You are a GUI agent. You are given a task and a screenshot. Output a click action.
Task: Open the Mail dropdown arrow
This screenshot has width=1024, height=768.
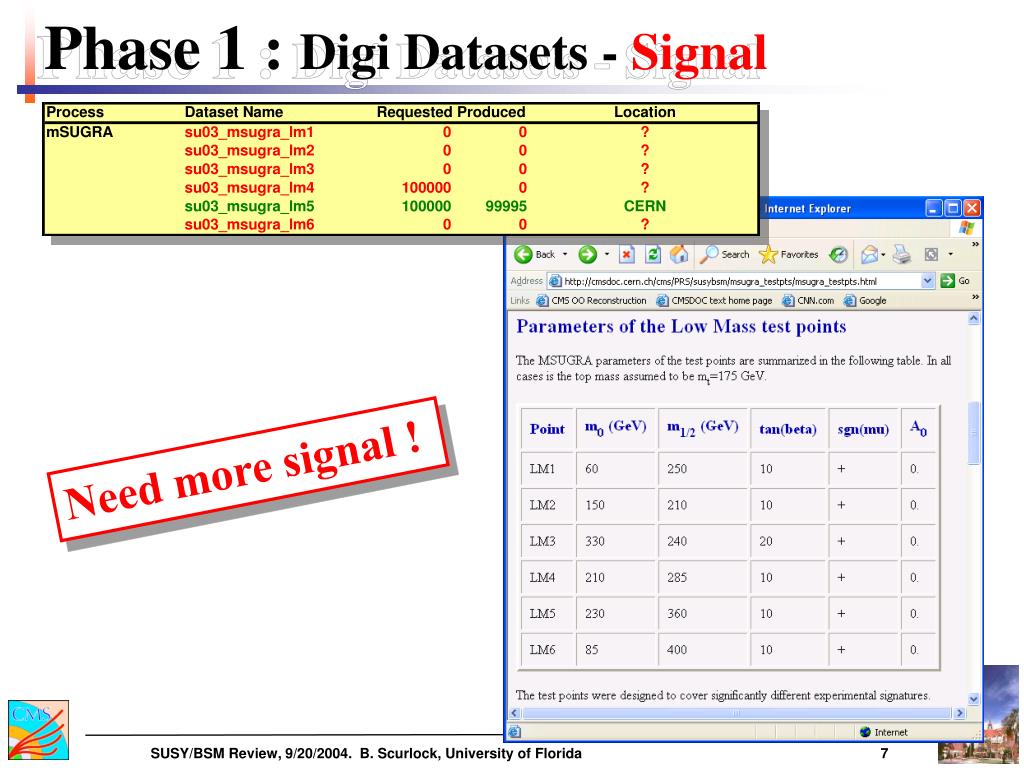pyautogui.click(x=883, y=255)
